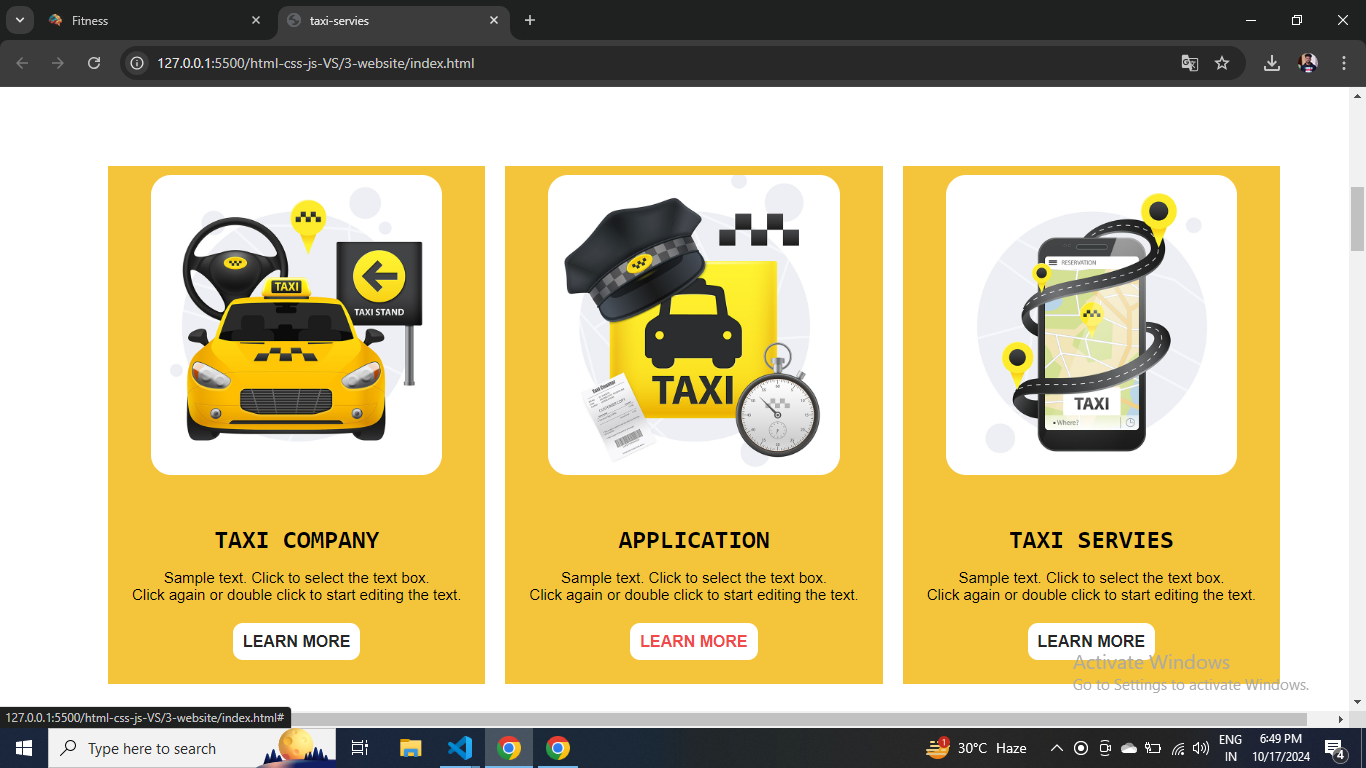Viewport: 1366px width, 768px height.
Task: Open a new tab with plus button
Action: pyautogui.click(x=530, y=20)
